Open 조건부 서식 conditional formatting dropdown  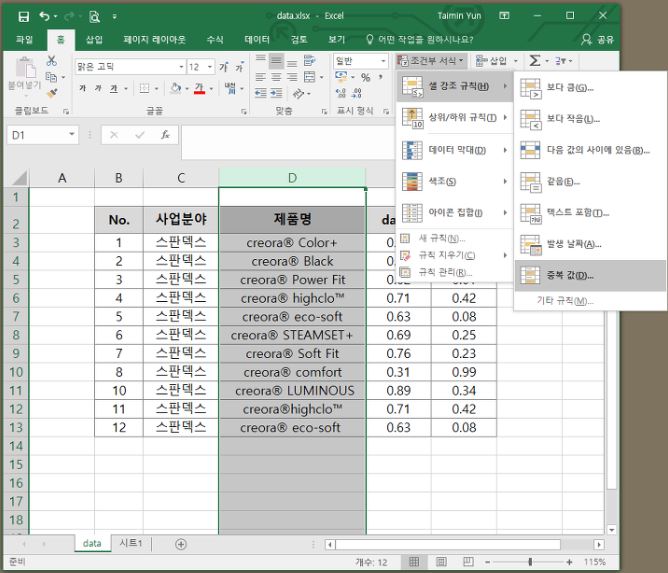431,61
